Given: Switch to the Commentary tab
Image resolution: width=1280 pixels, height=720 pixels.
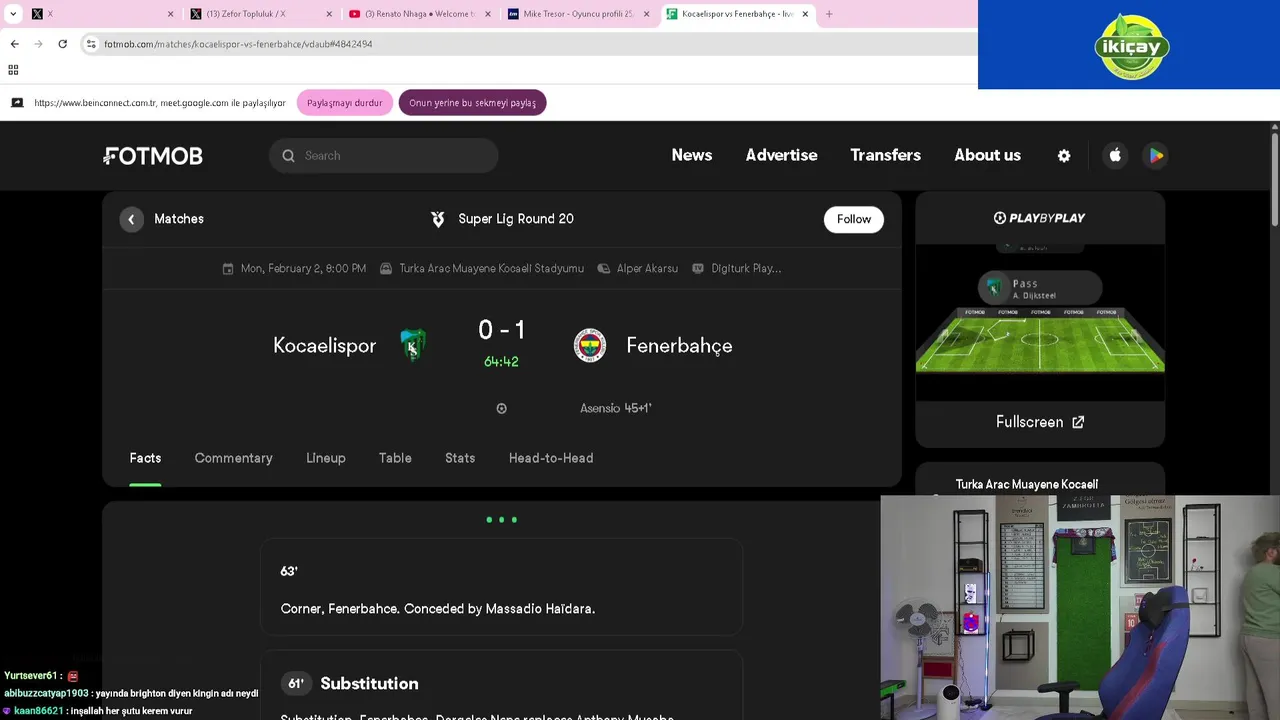Looking at the screenshot, I should coord(233,458).
